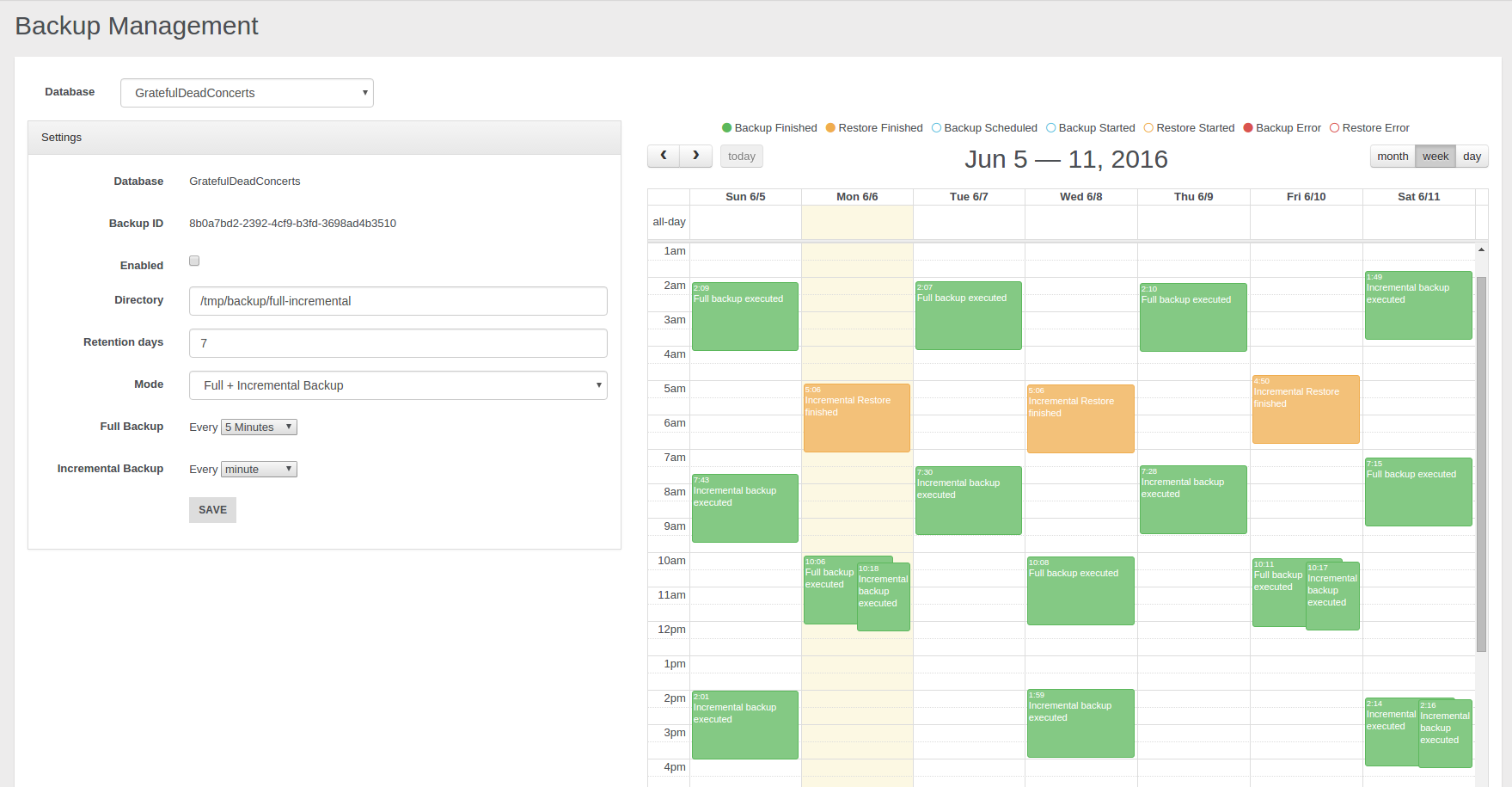Open the Incremental Backup interval dropdown
Viewport: 1512px width, 787px height.
pyautogui.click(x=259, y=470)
